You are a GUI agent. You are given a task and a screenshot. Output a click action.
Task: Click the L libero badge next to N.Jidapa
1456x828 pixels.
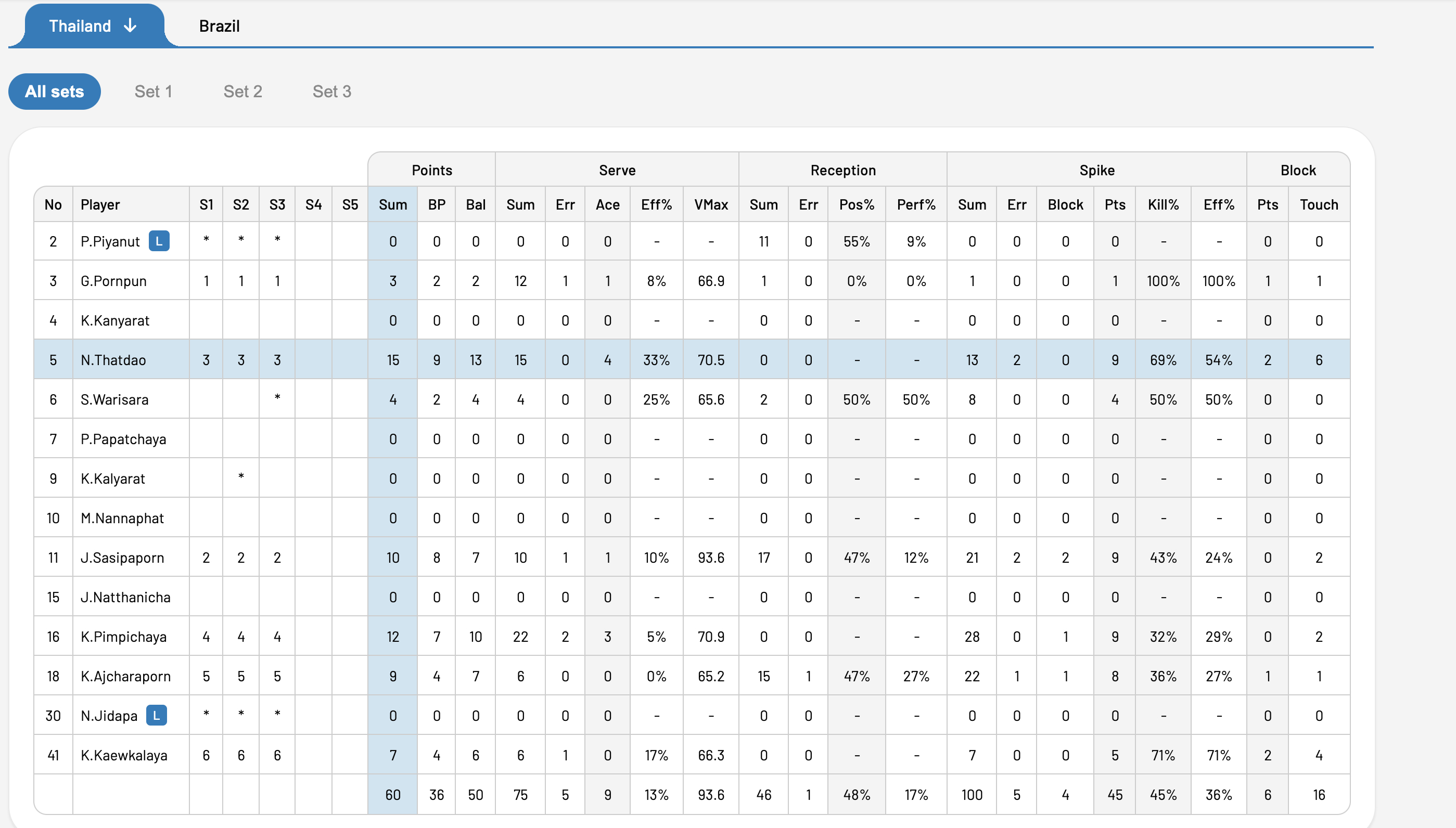coord(157,716)
